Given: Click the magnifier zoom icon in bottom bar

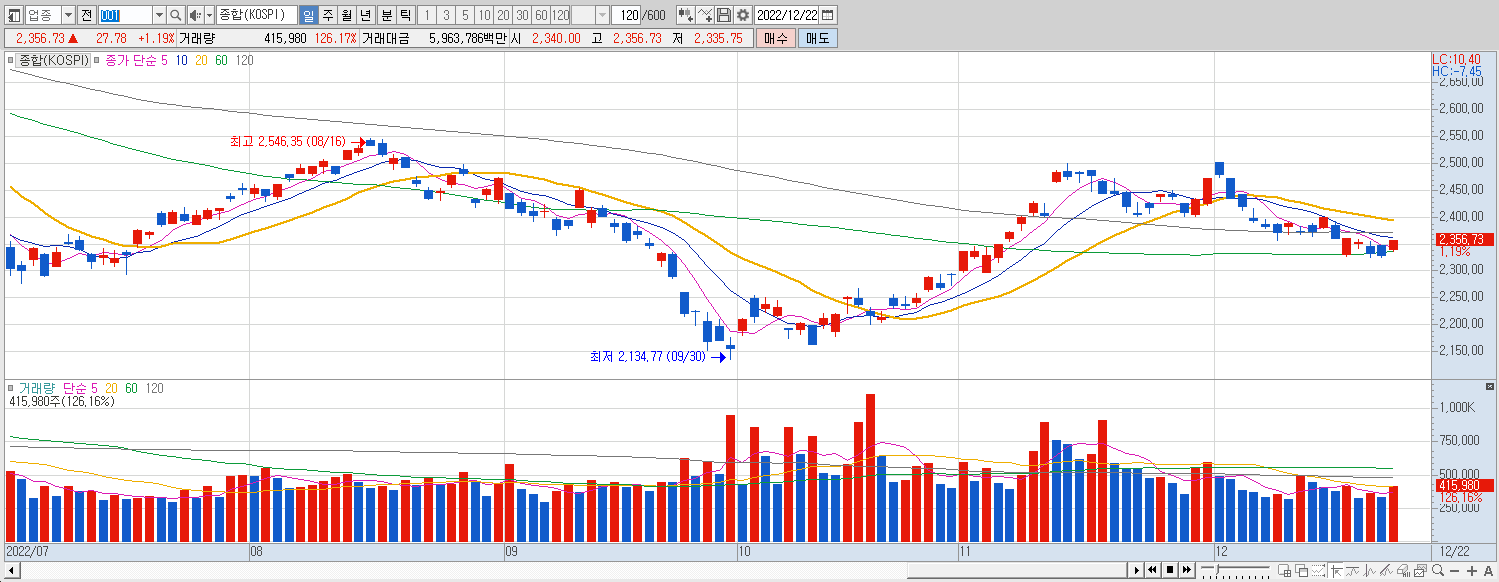Looking at the screenshot, I should [x=1438, y=571].
